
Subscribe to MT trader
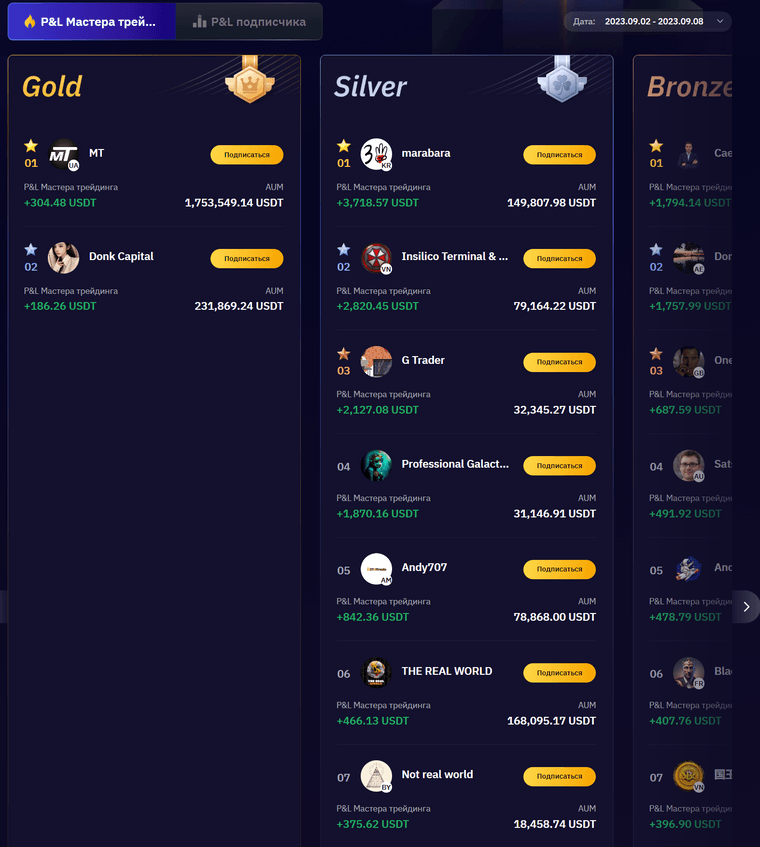click(247, 154)
